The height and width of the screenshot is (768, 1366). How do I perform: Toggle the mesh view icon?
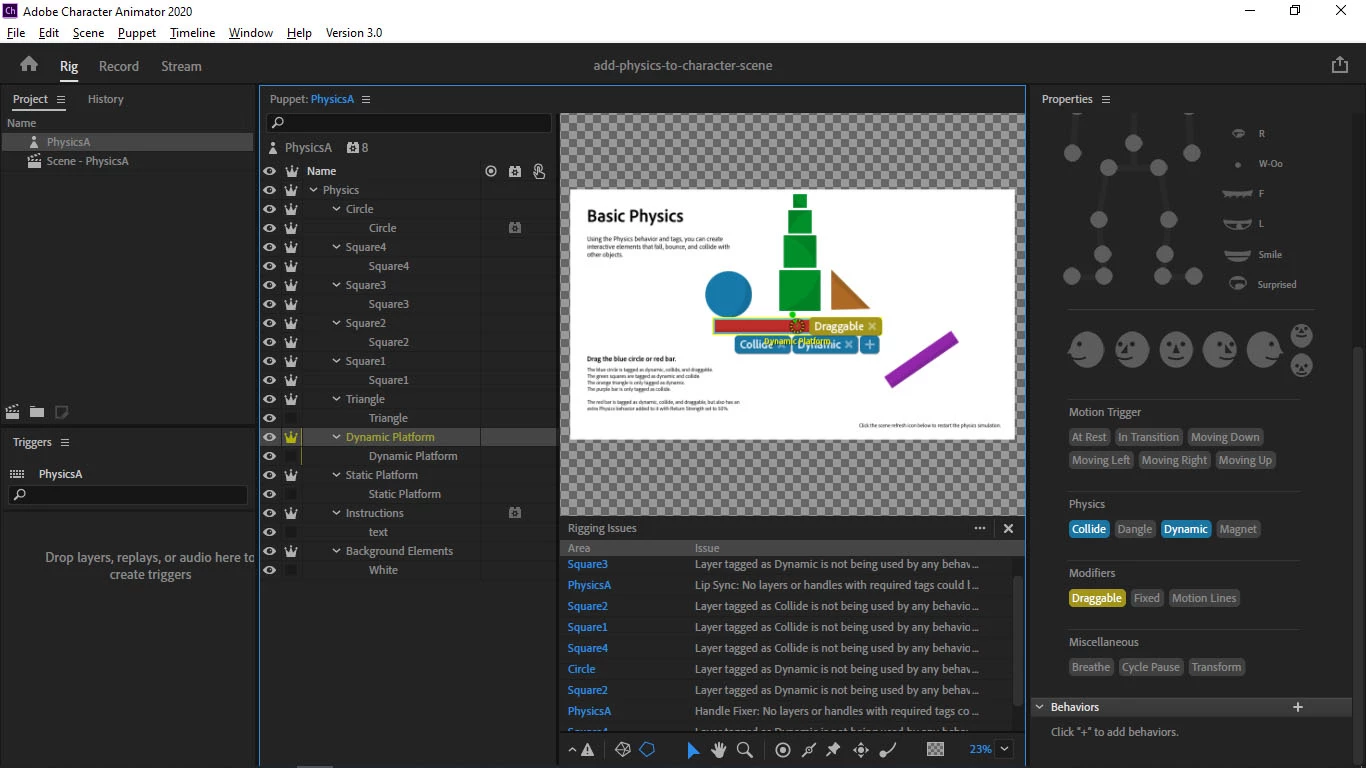pos(622,749)
